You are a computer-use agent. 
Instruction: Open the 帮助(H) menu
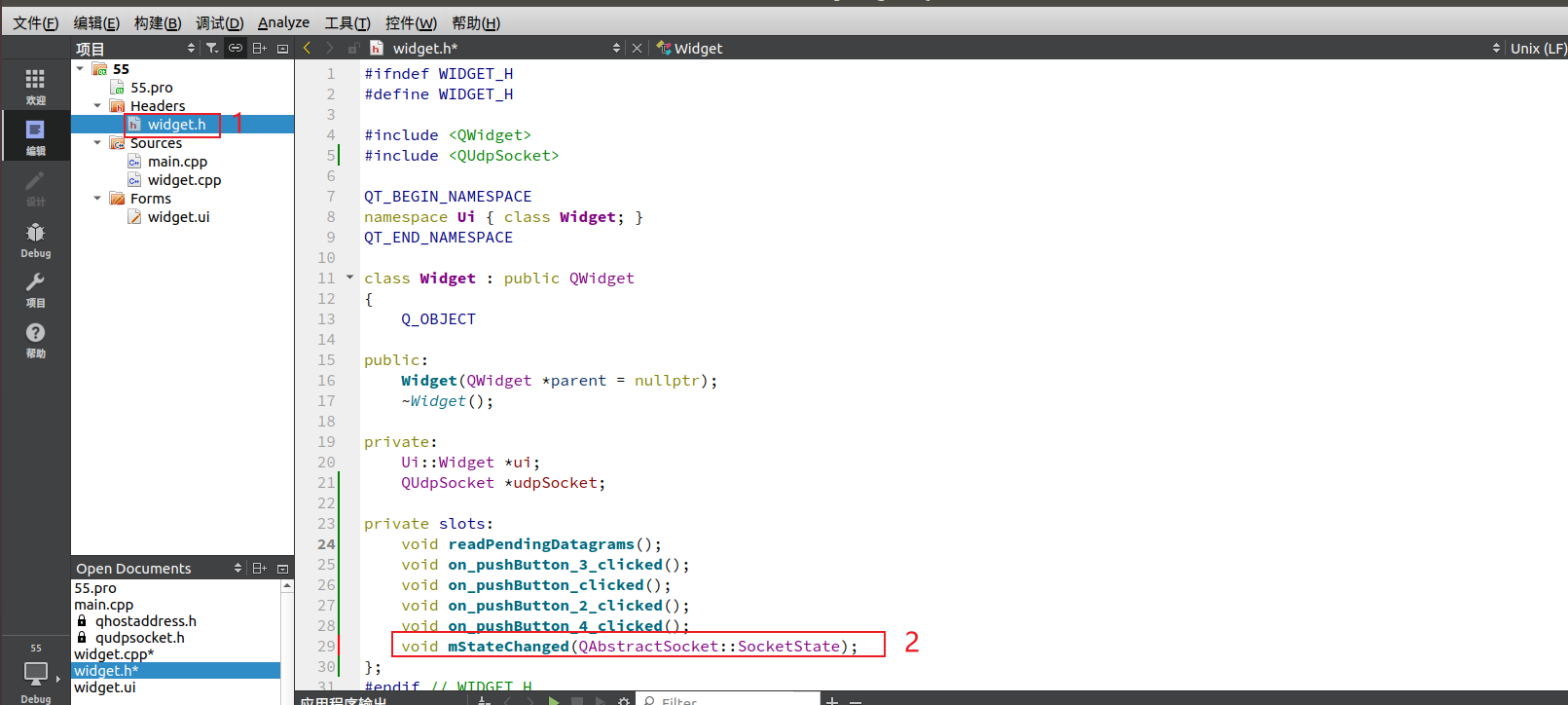tap(476, 22)
